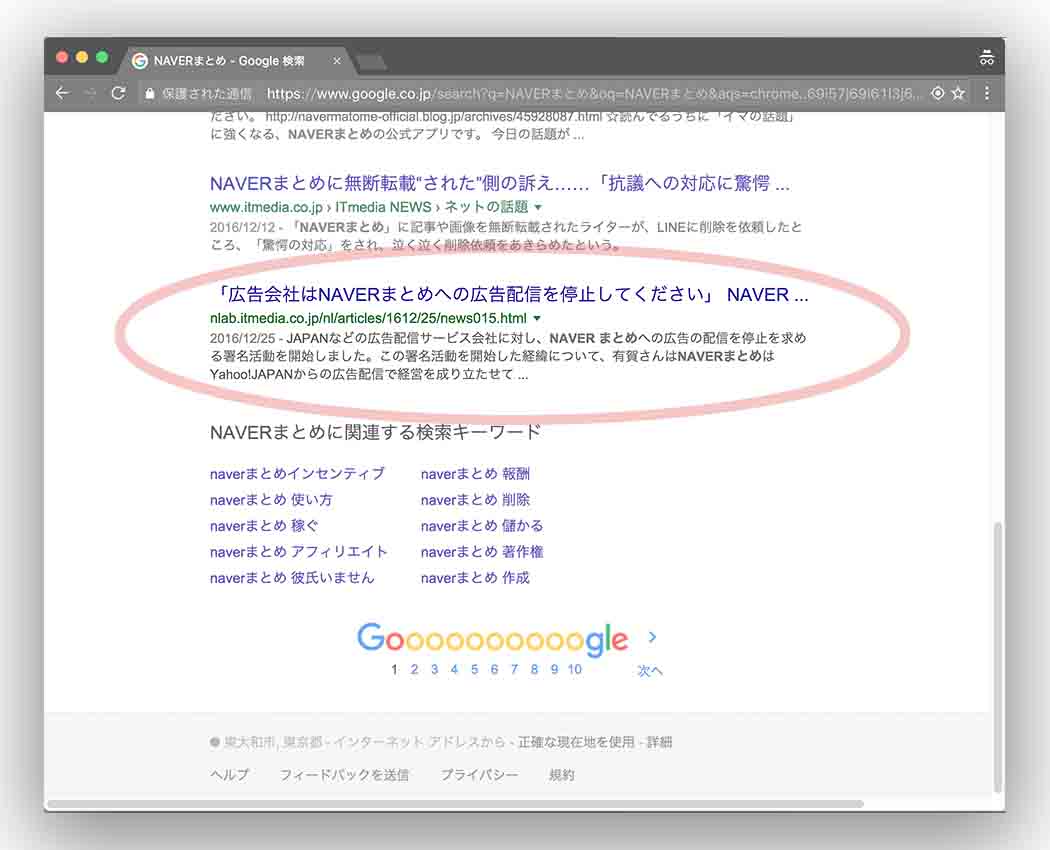Open the Chrome three-dot menu
This screenshot has height=850, width=1050.
pyautogui.click(x=986, y=93)
